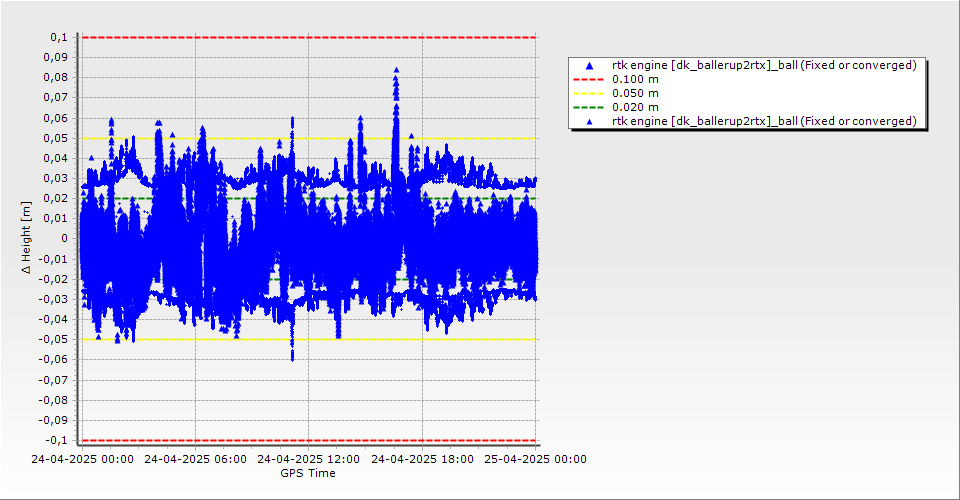Click the -0,03 y-axis tick label
This screenshot has height=500, width=960.
(54, 299)
